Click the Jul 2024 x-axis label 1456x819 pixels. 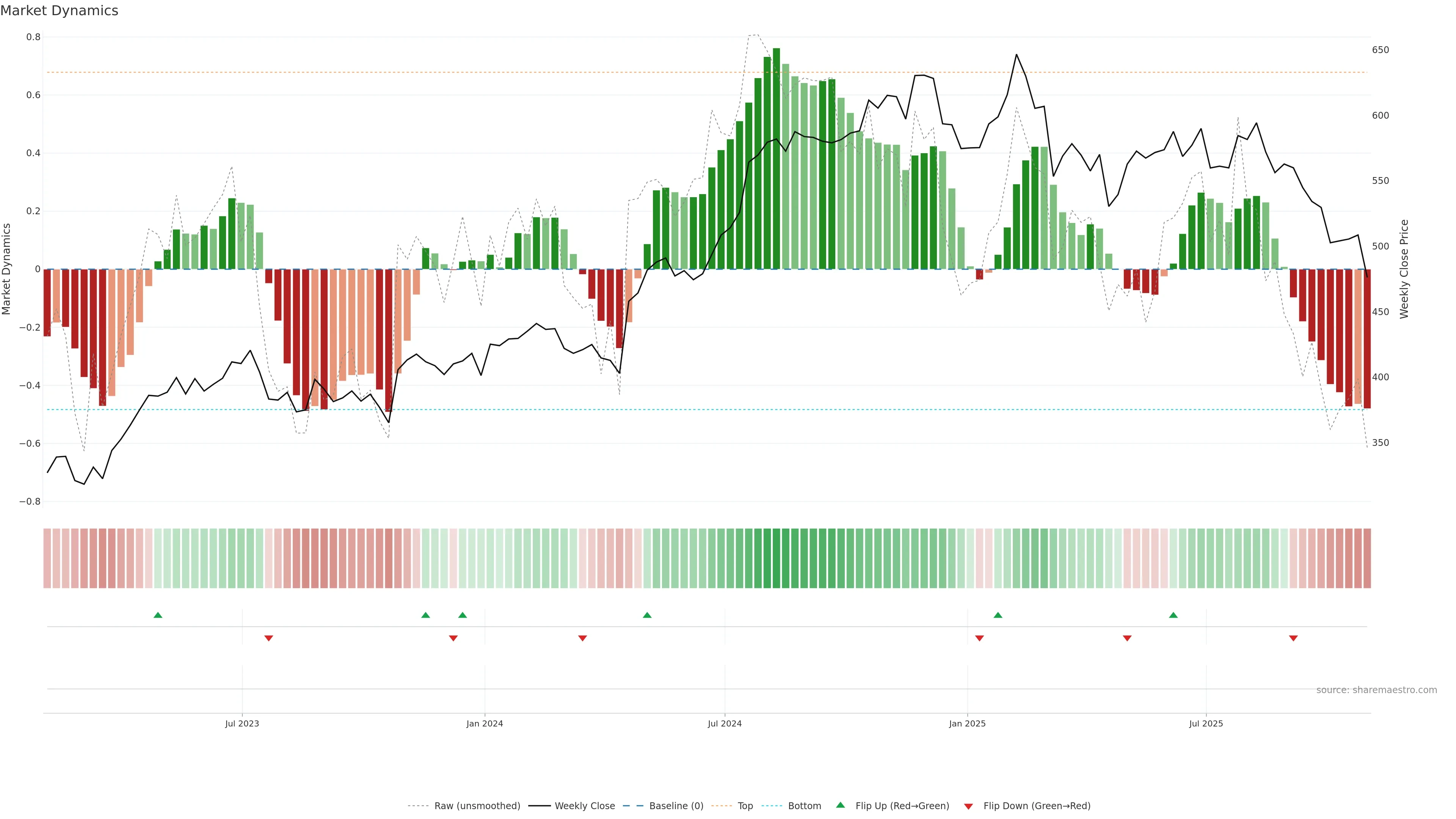click(x=725, y=723)
